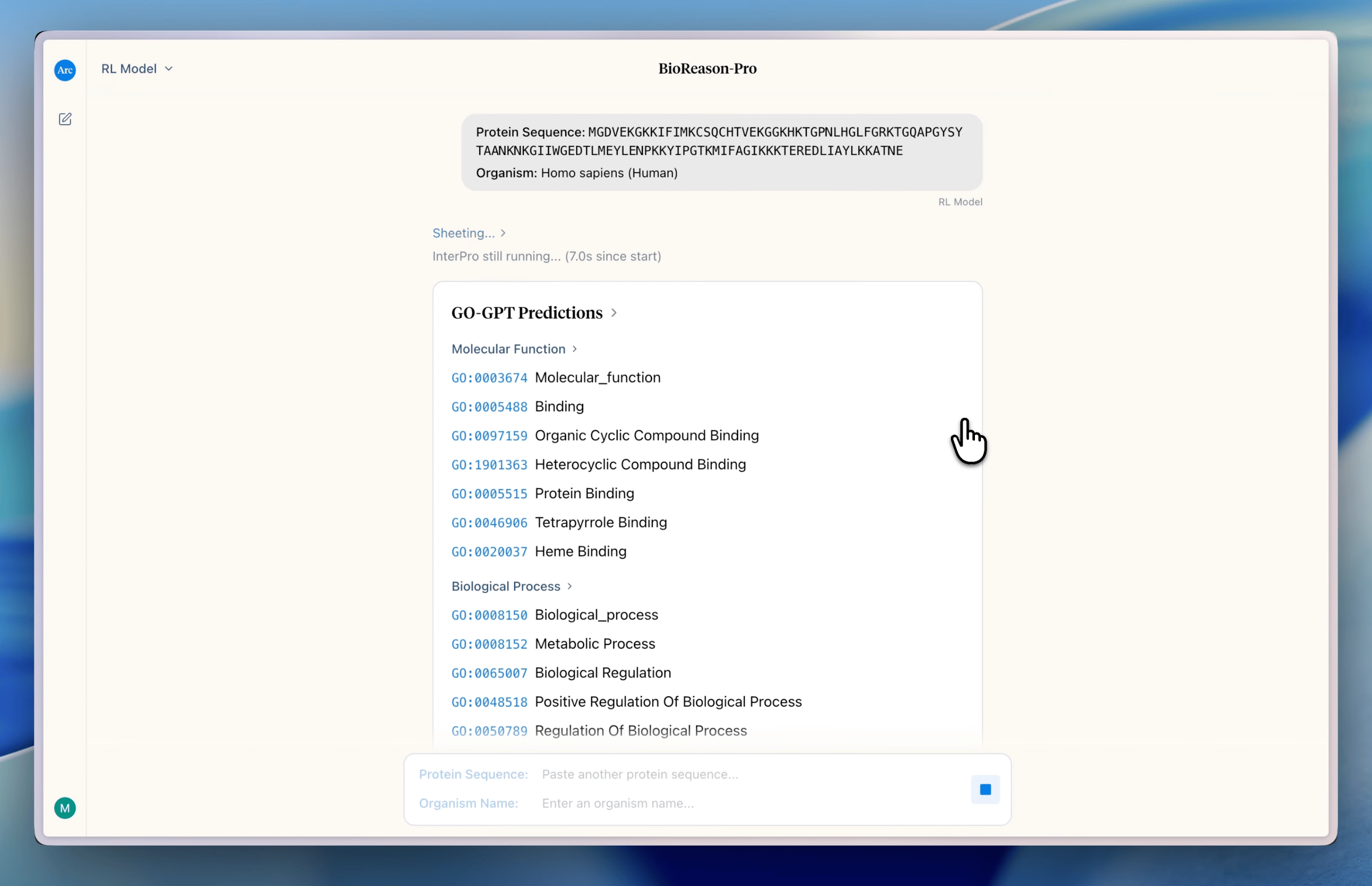Focus the Protein Sequence input field
Image resolution: width=1372 pixels, height=886 pixels.
[x=747, y=774]
